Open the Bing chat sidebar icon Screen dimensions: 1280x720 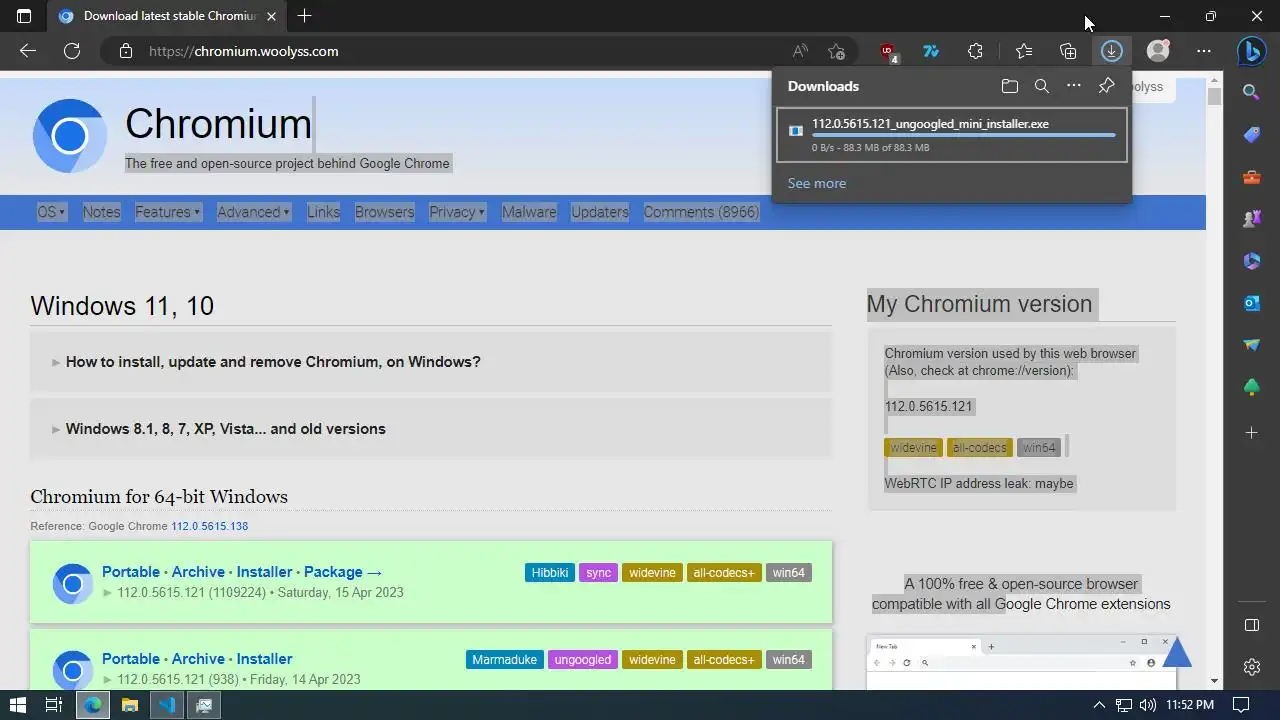tap(1252, 51)
